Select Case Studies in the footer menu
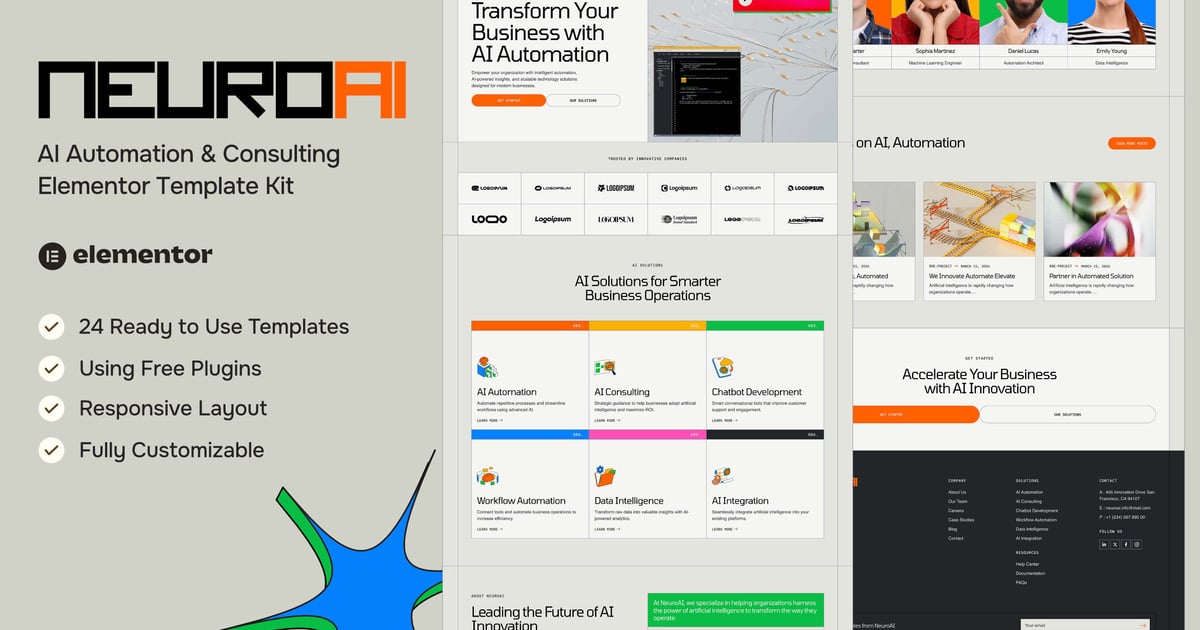This screenshot has width=1200, height=630. point(961,520)
